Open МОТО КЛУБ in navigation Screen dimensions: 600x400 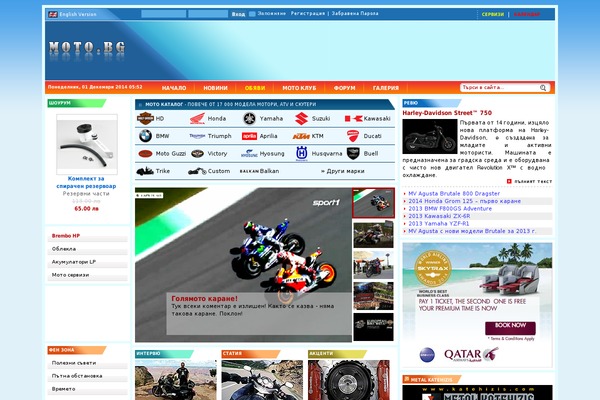point(299,88)
